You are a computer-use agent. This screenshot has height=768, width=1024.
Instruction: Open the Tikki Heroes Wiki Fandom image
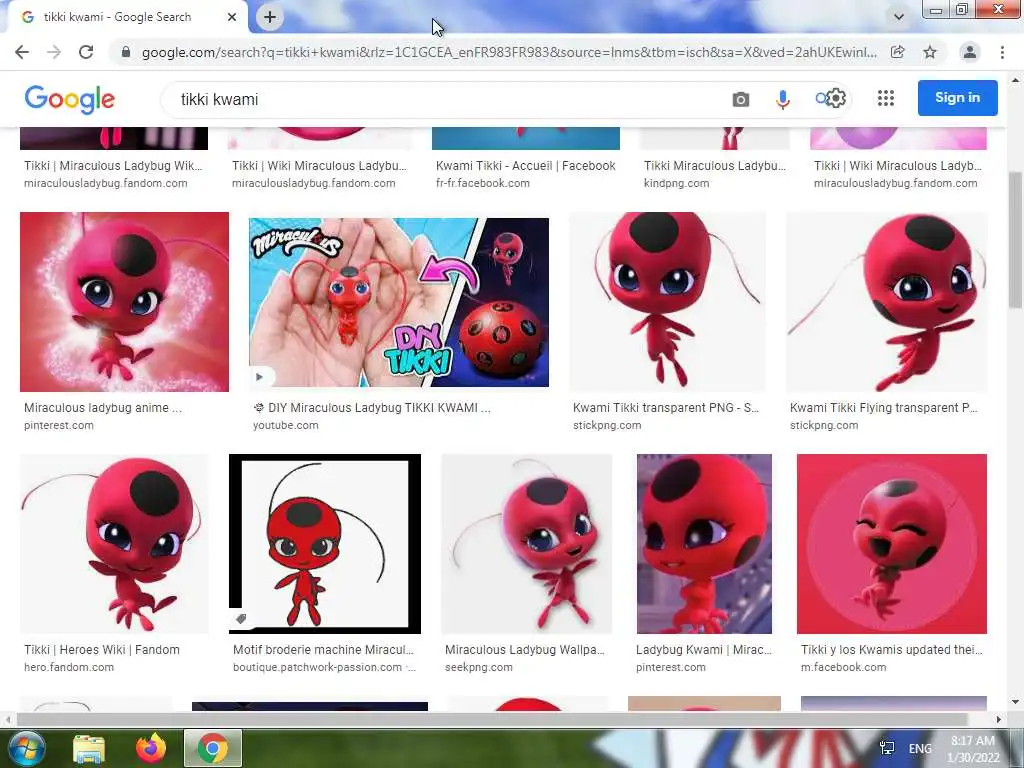114,544
